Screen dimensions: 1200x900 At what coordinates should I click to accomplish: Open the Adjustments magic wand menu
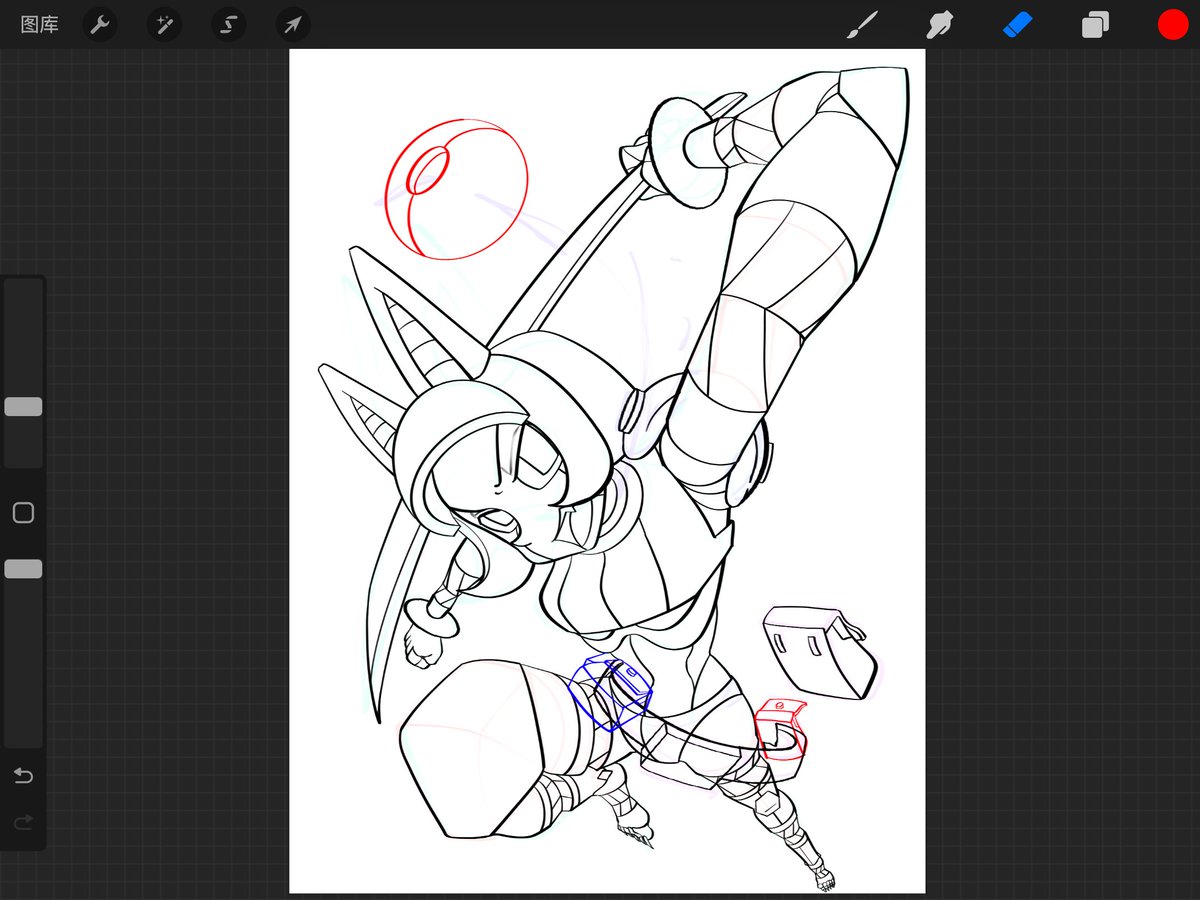(x=164, y=25)
